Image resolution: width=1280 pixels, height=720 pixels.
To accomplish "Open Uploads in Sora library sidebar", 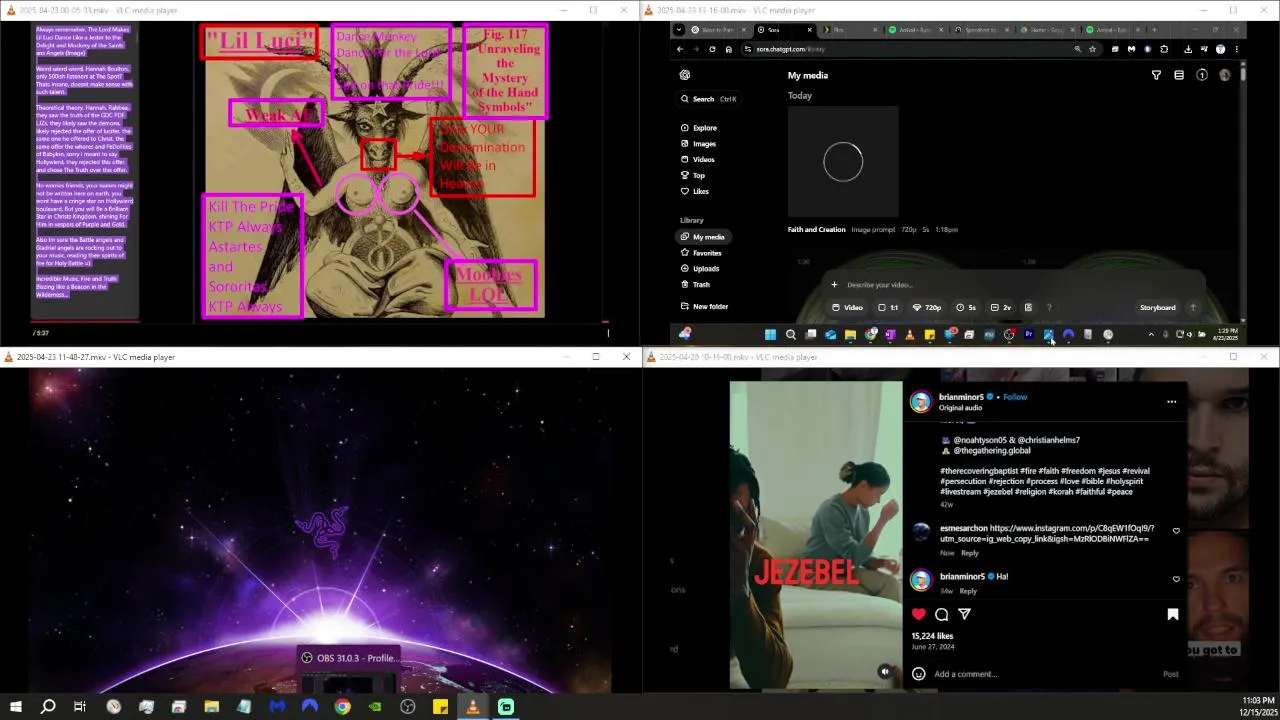I will click(x=699, y=269).
